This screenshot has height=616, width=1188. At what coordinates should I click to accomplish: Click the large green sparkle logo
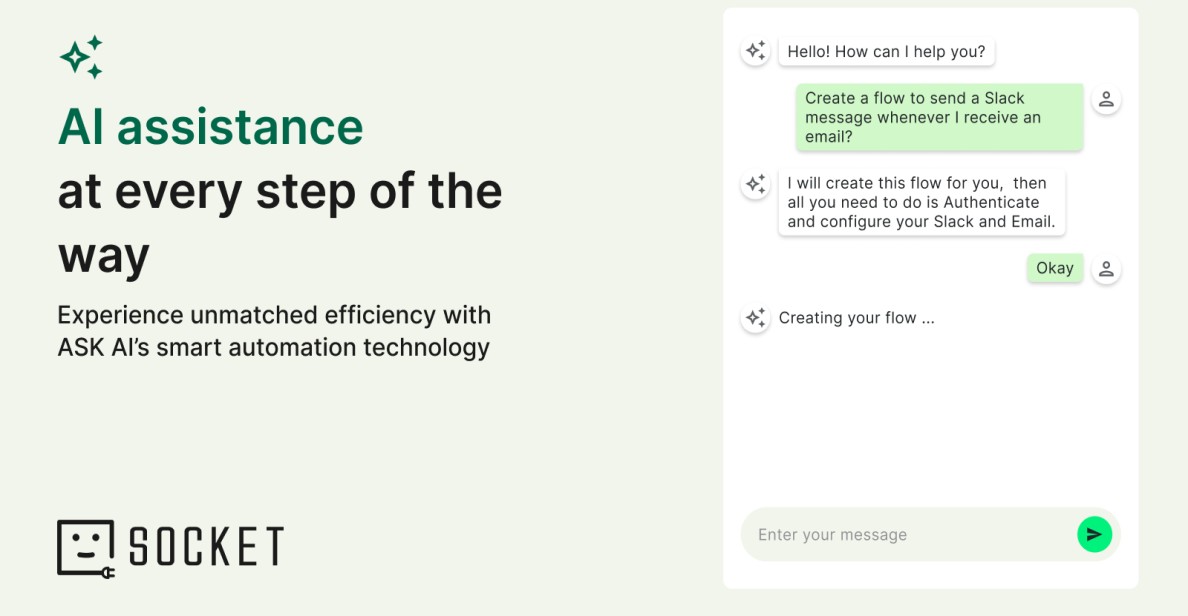(81, 57)
